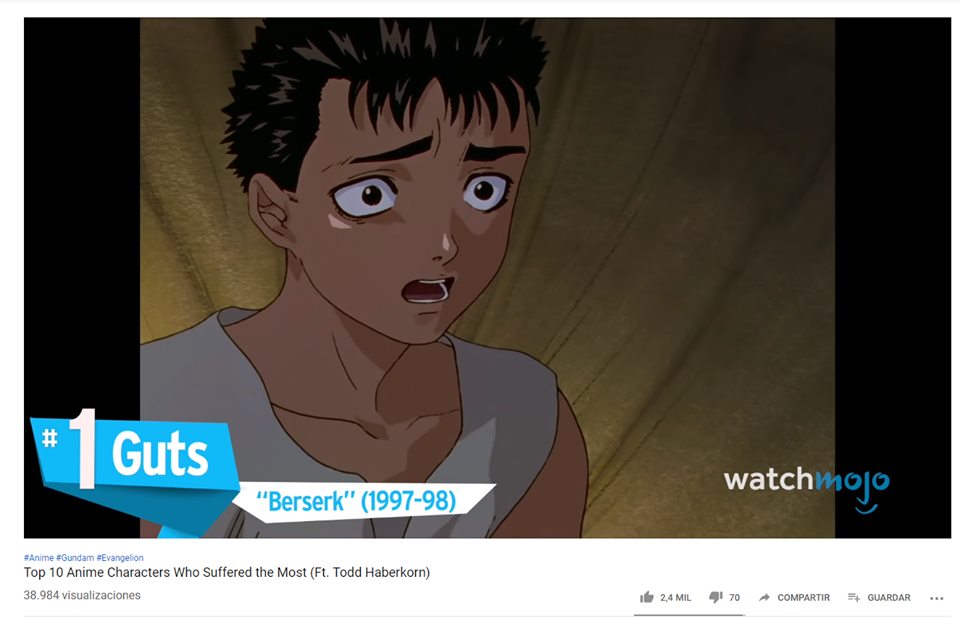Click the 2,4 MIL like count
The height and width of the screenshot is (621, 960).
coord(675,597)
